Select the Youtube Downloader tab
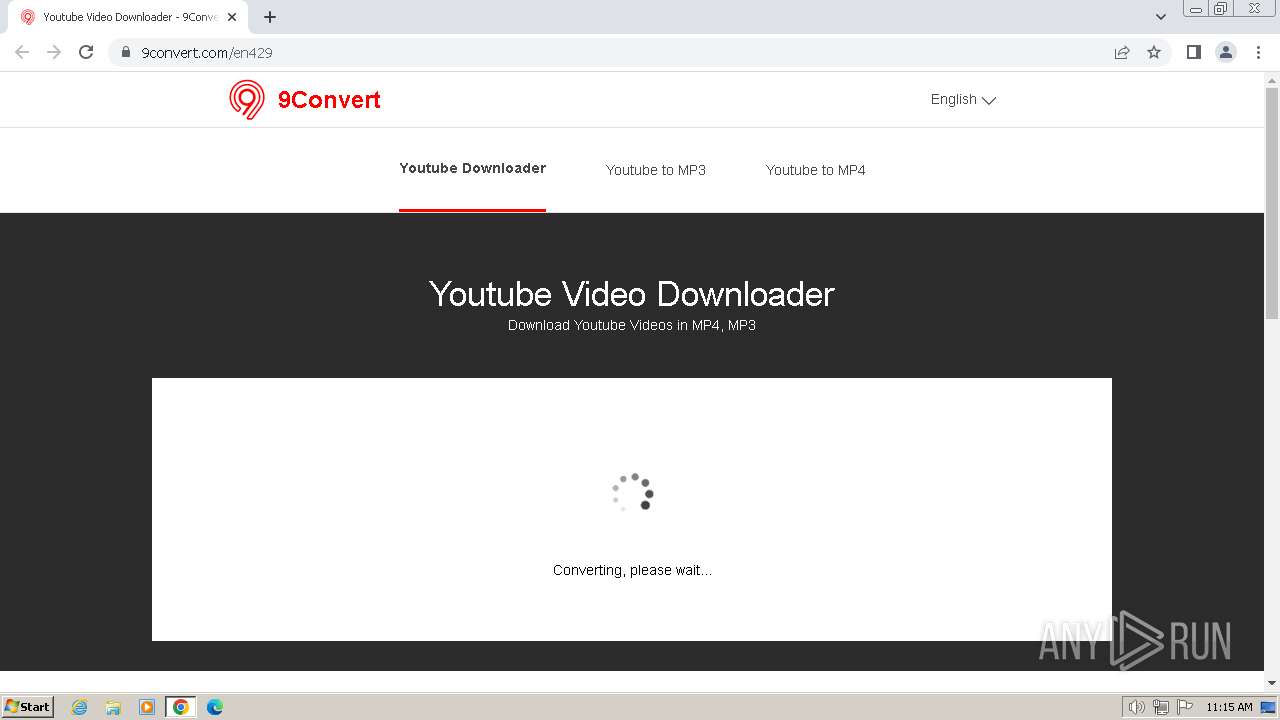 click(472, 168)
